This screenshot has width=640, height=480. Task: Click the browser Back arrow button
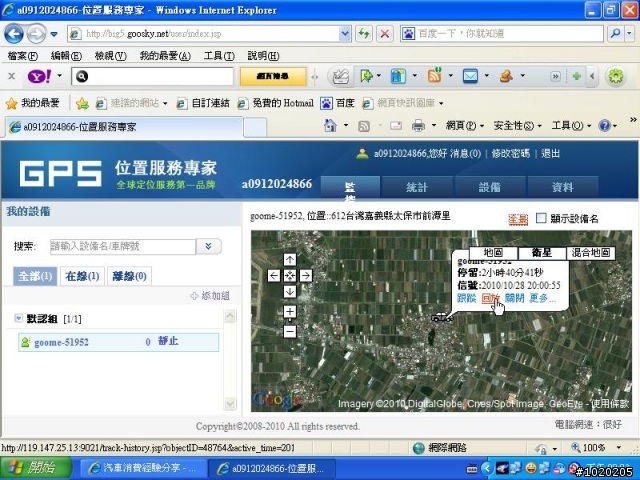[13, 34]
